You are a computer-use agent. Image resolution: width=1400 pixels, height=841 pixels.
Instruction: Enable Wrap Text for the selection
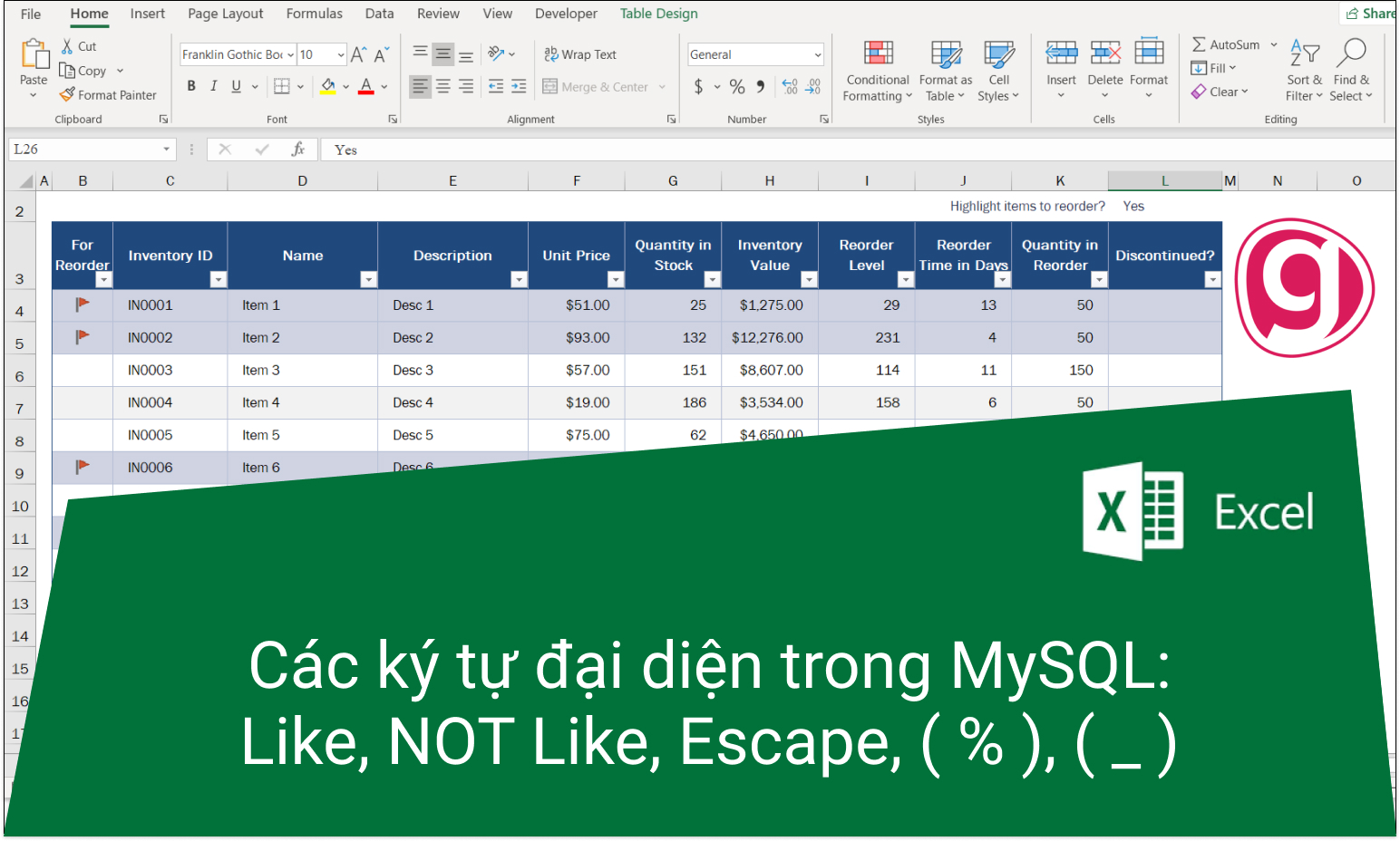580,53
